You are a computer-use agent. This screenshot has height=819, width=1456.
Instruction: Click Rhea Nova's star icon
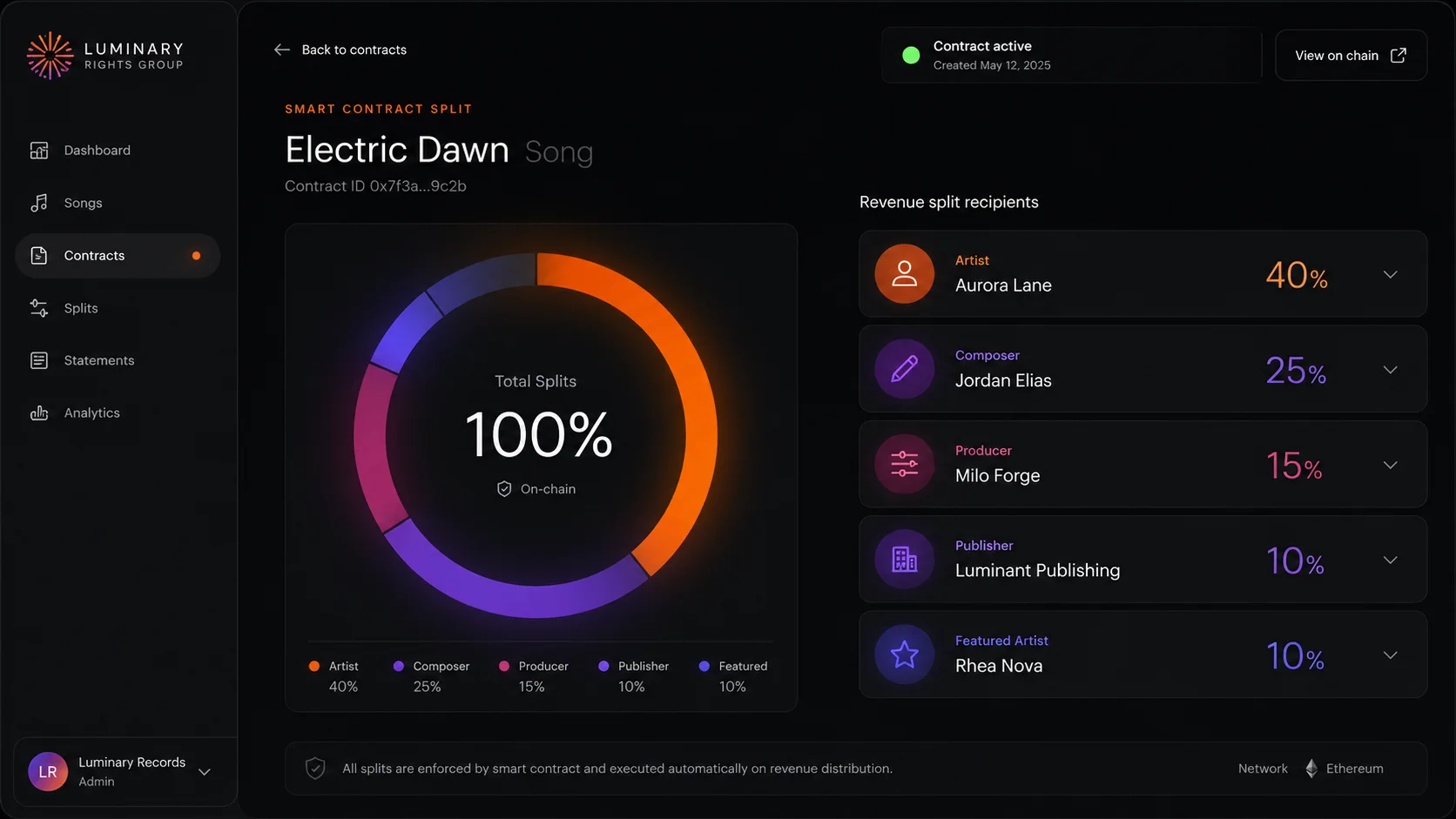click(905, 655)
